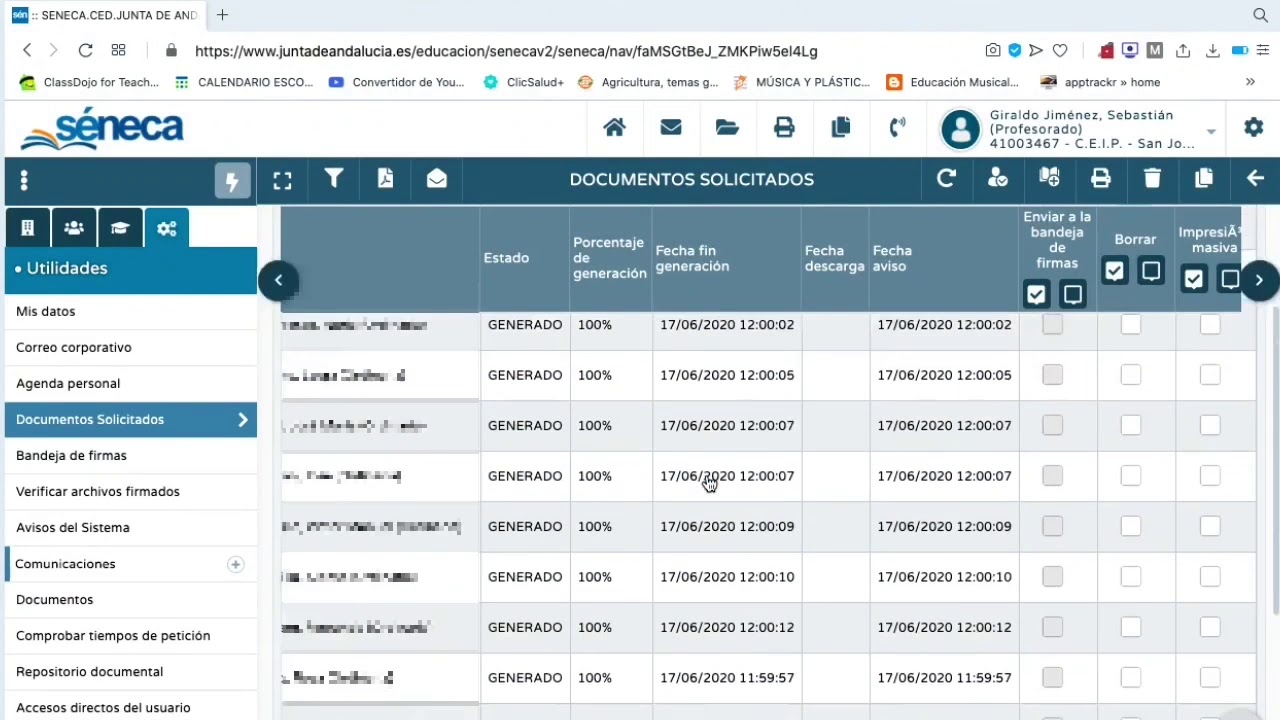Viewport: 1280px width, 720px height.
Task: Select all in Borrar column header
Action: click(1114, 271)
